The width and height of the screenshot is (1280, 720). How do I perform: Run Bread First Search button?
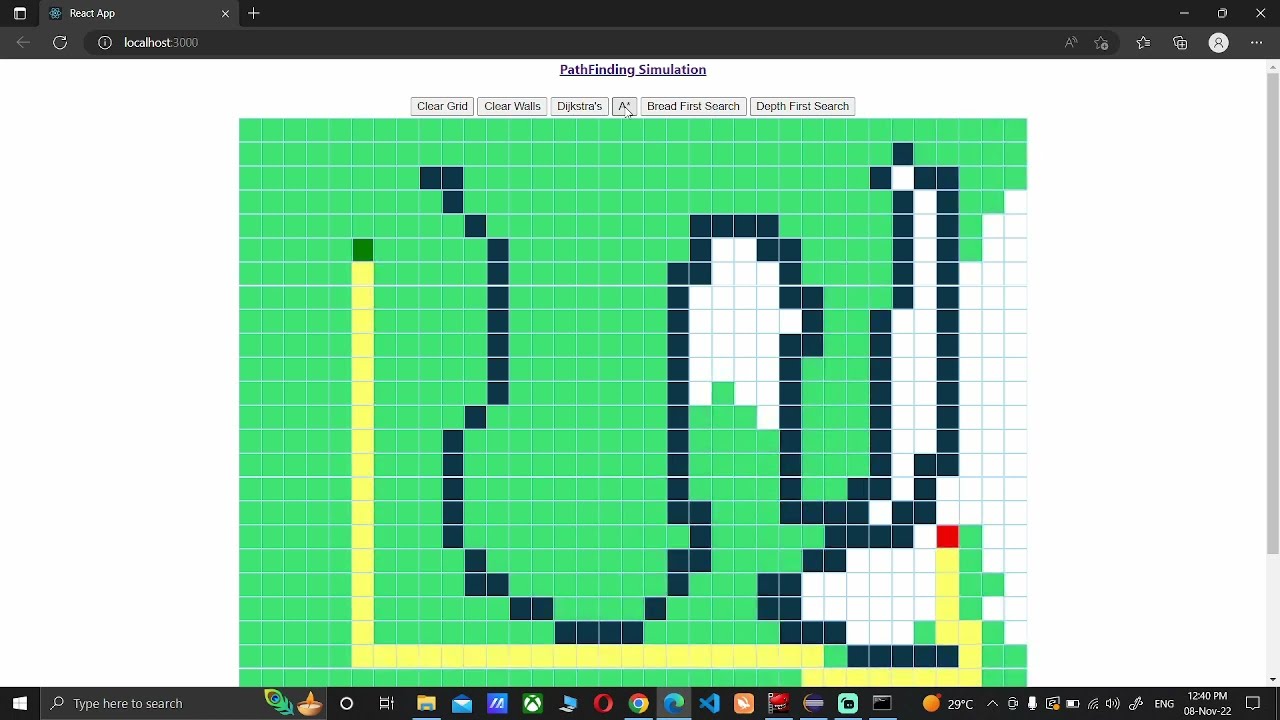pyautogui.click(x=693, y=106)
